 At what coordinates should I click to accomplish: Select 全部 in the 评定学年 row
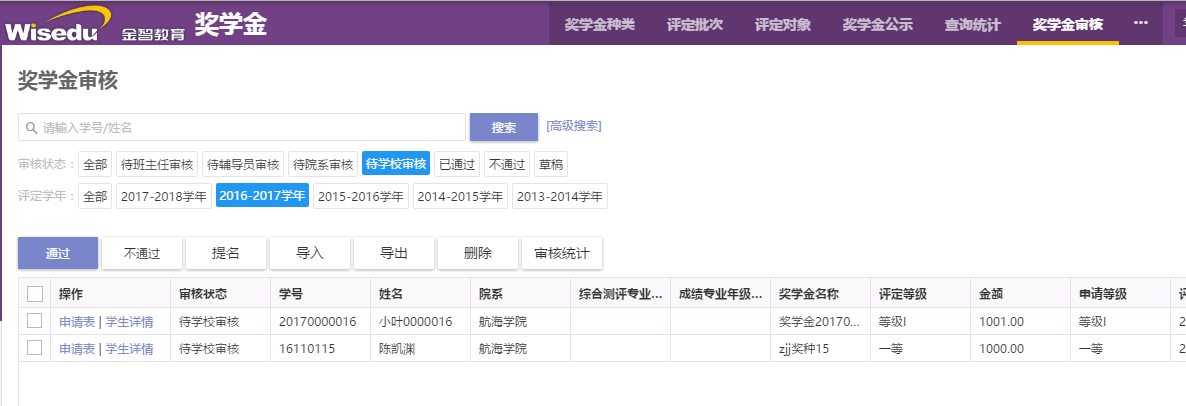[x=95, y=196]
